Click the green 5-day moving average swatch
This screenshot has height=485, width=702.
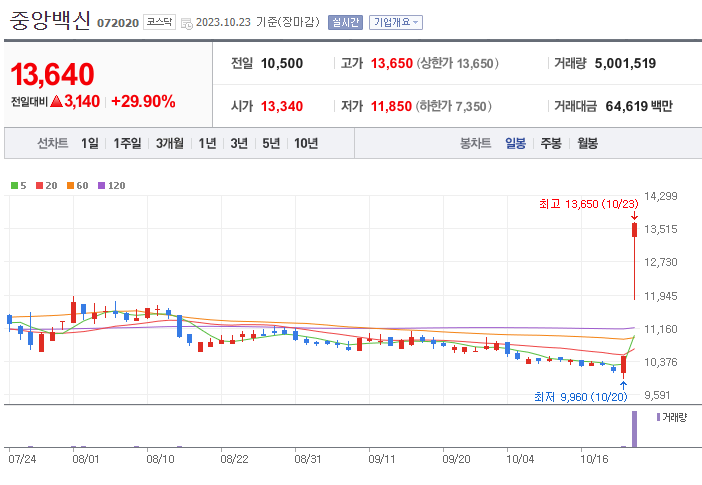pyautogui.click(x=14, y=185)
